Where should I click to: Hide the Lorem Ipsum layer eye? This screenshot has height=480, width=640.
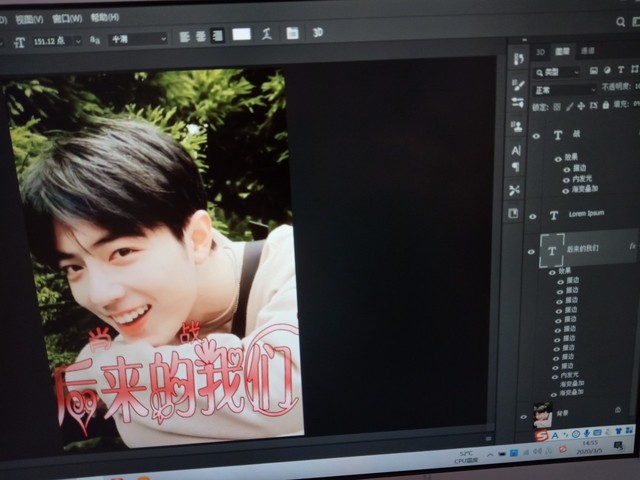point(533,216)
